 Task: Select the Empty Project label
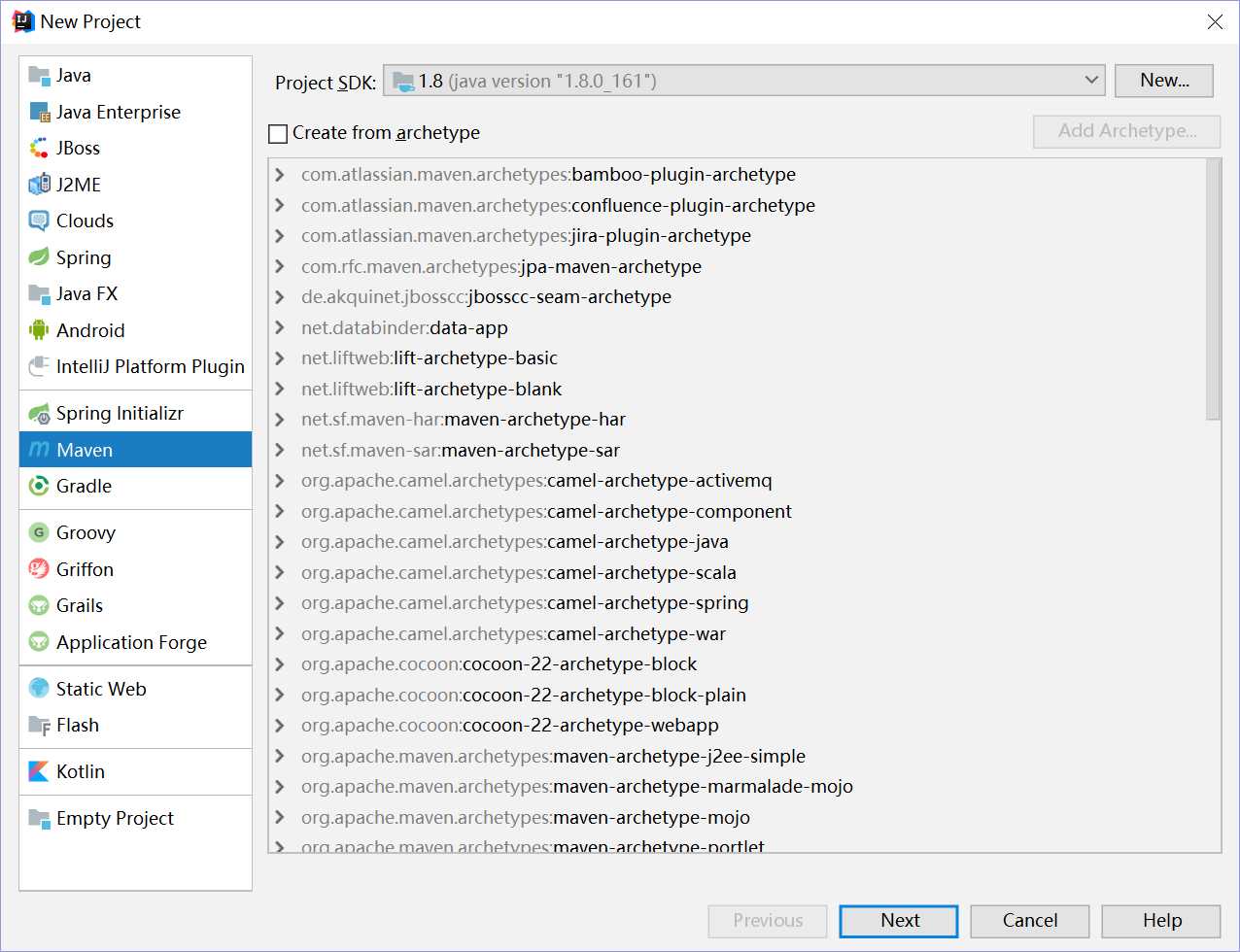click(115, 819)
